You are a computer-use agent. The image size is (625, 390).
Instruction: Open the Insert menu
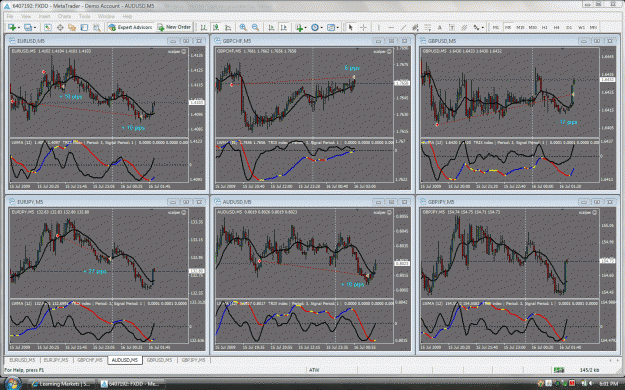44,16
